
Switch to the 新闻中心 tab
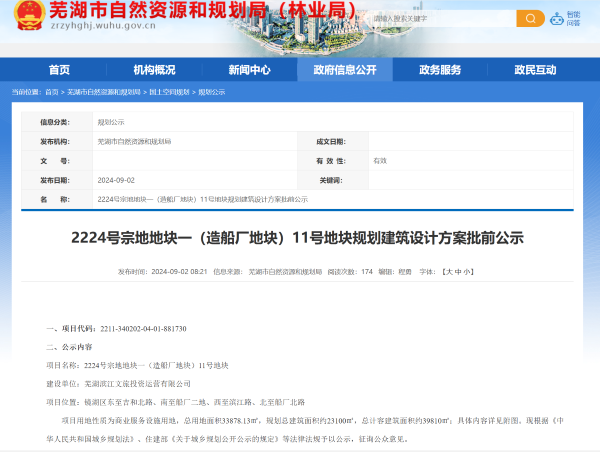(x=249, y=70)
